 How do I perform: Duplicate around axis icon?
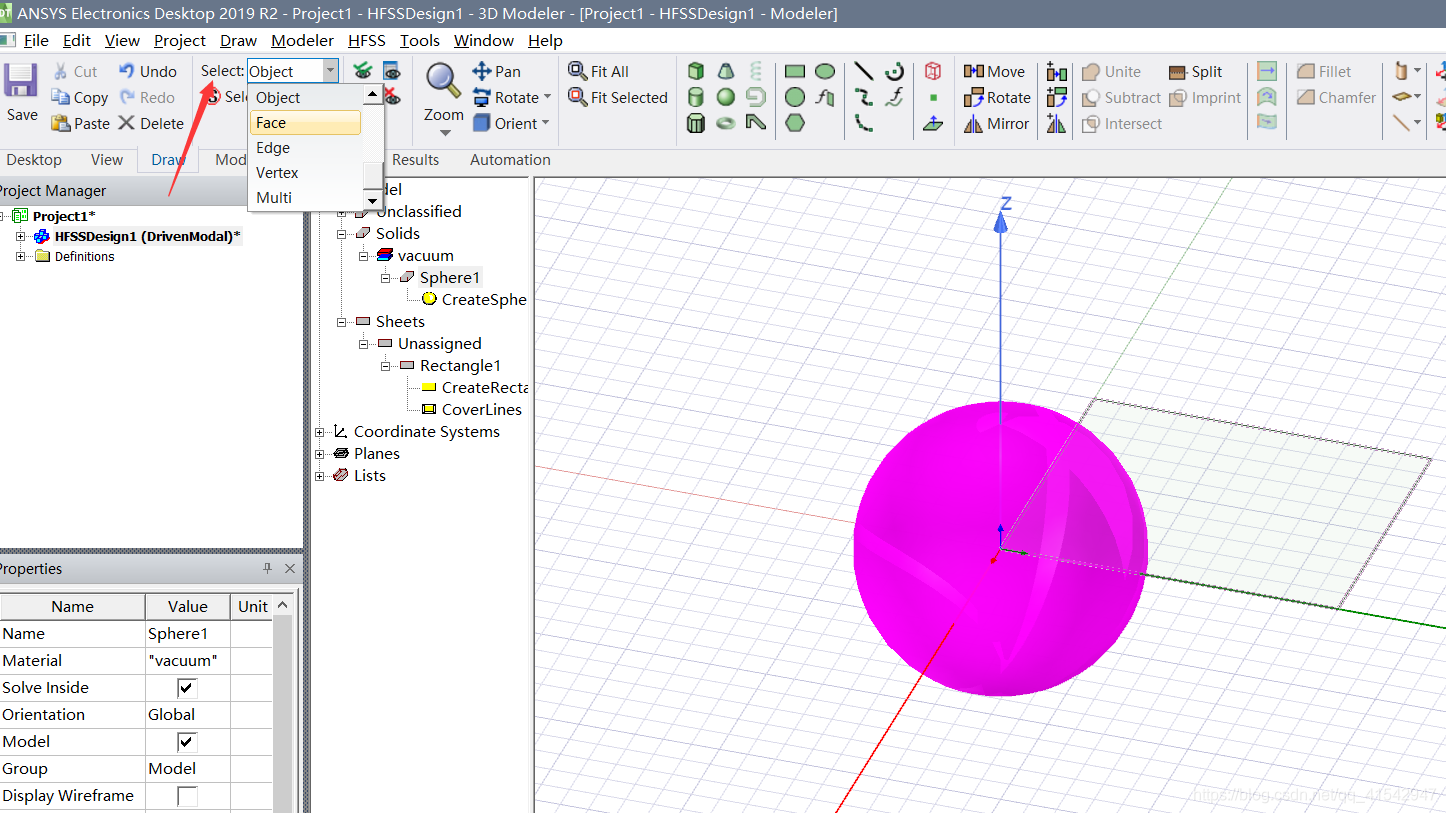point(1056,97)
